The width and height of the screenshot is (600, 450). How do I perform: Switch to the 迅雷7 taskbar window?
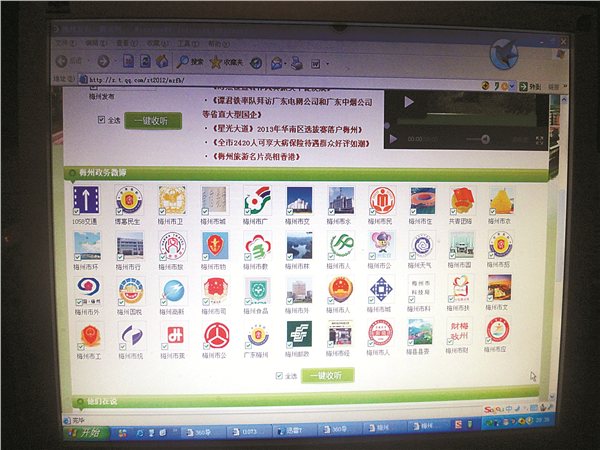tap(295, 431)
